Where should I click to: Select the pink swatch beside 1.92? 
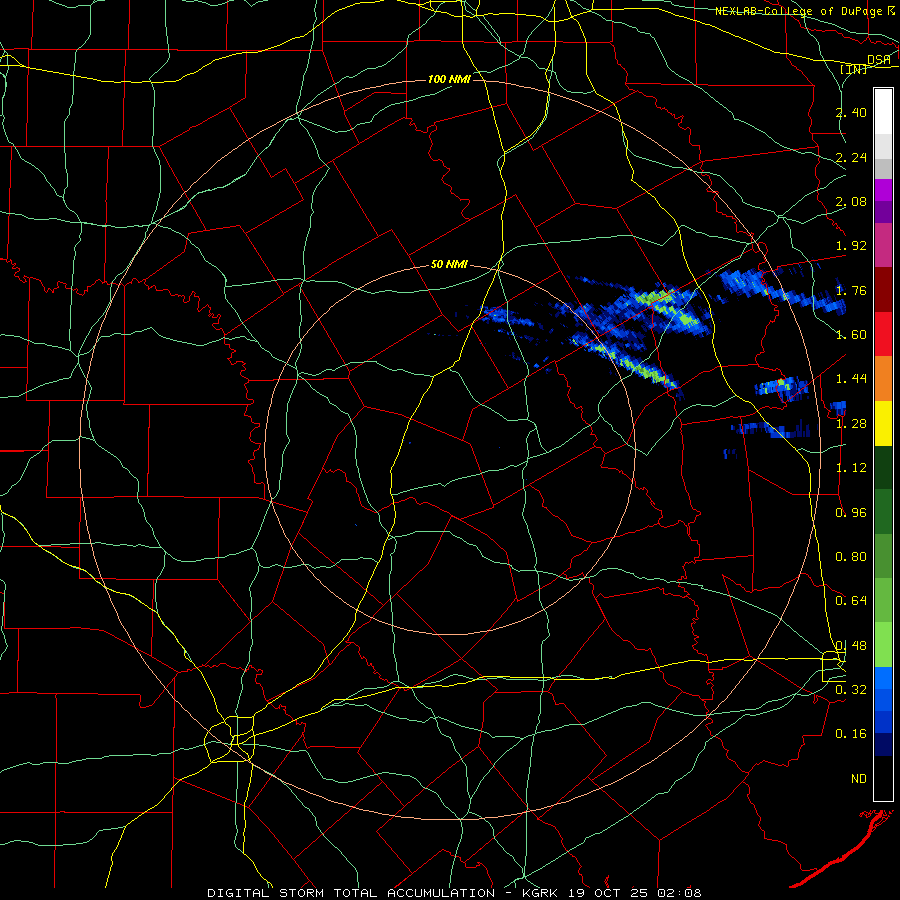(883, 246)
